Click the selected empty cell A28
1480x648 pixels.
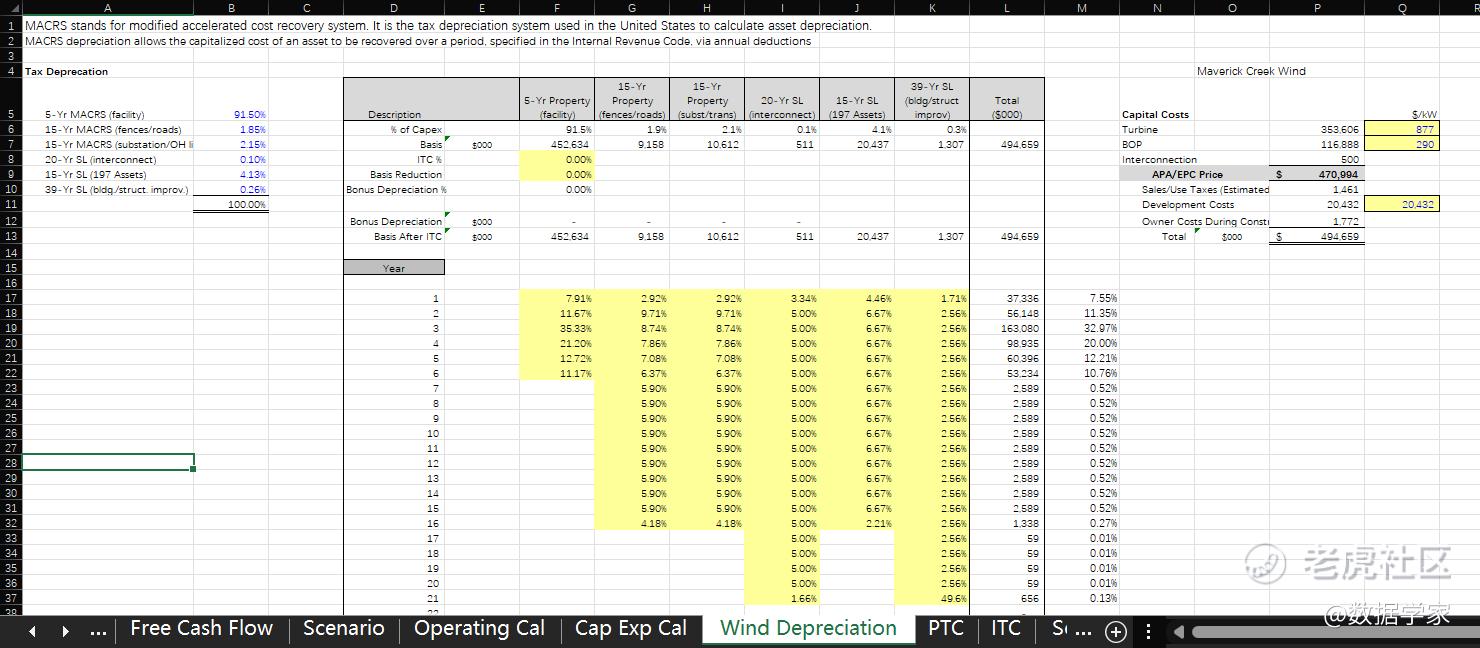click(108, 463)
